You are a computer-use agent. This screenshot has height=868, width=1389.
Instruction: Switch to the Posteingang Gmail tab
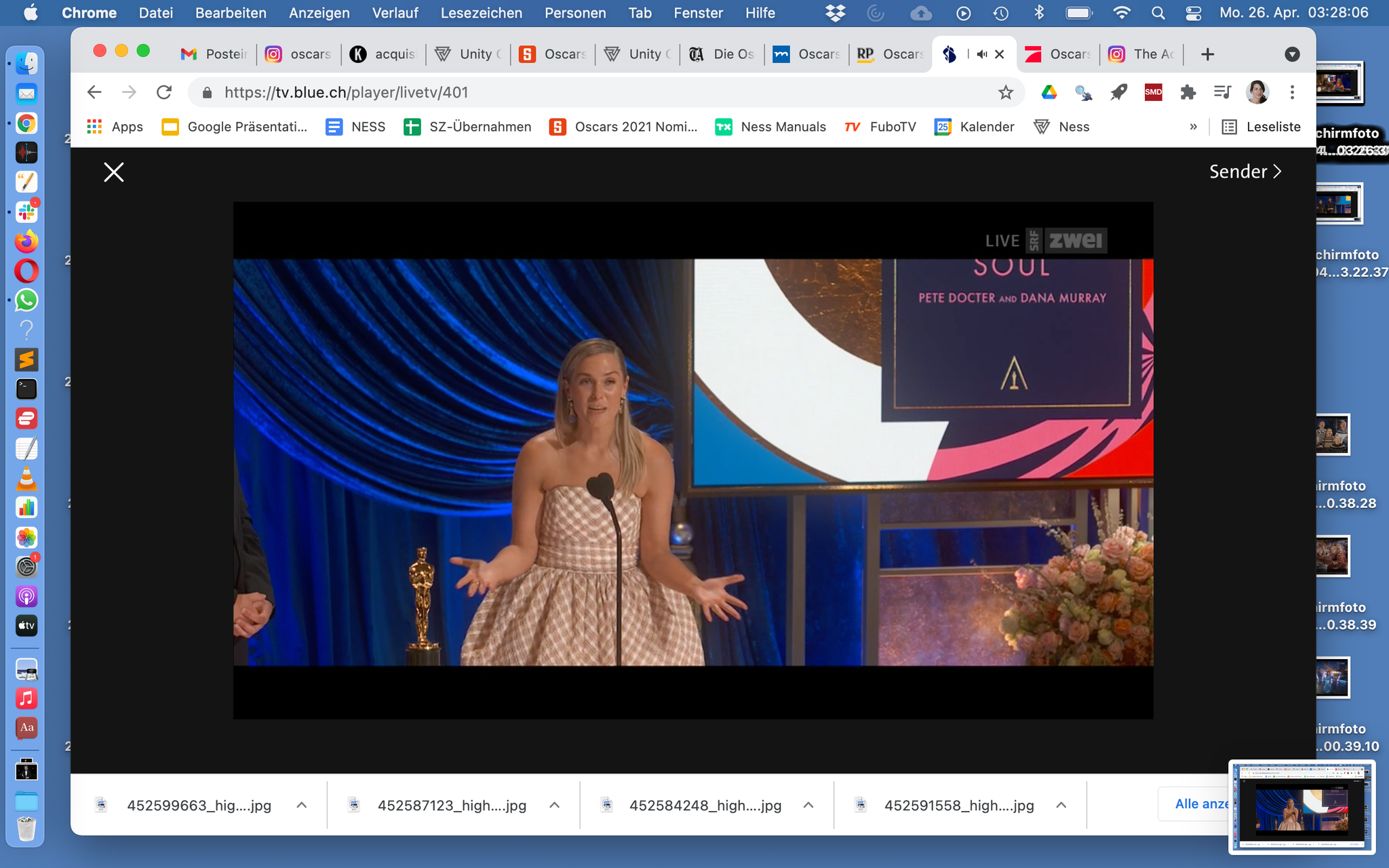214,54
